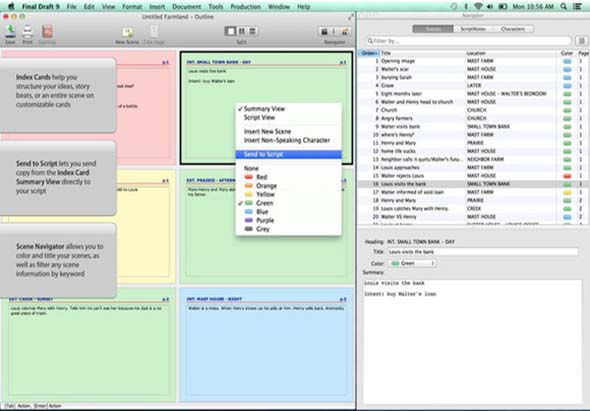Screen dimensions: 590x411
Task: Click the green color icon for Church row
Action: 567,110
